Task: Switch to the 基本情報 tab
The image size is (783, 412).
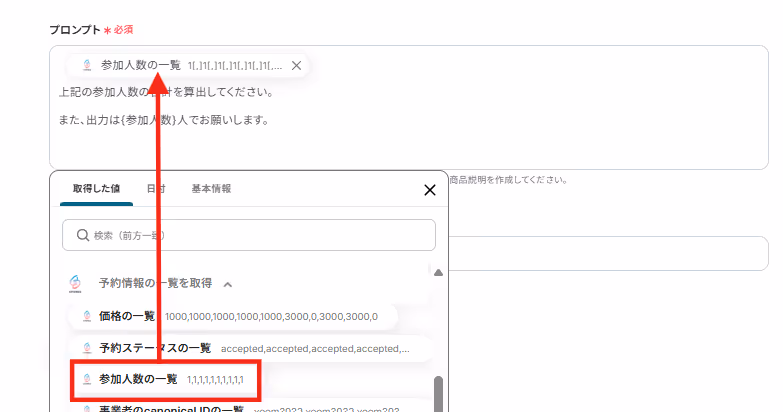Action: pyautogui.click(x=211, y=189)
